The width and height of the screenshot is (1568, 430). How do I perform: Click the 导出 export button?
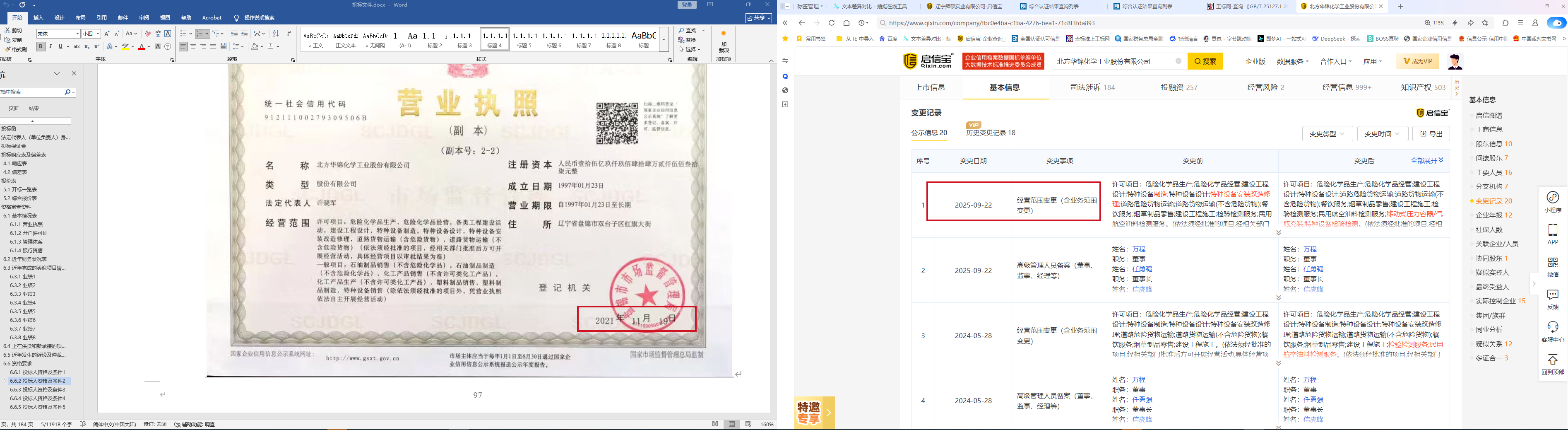pyautogui.click(x=1431, y=134)
